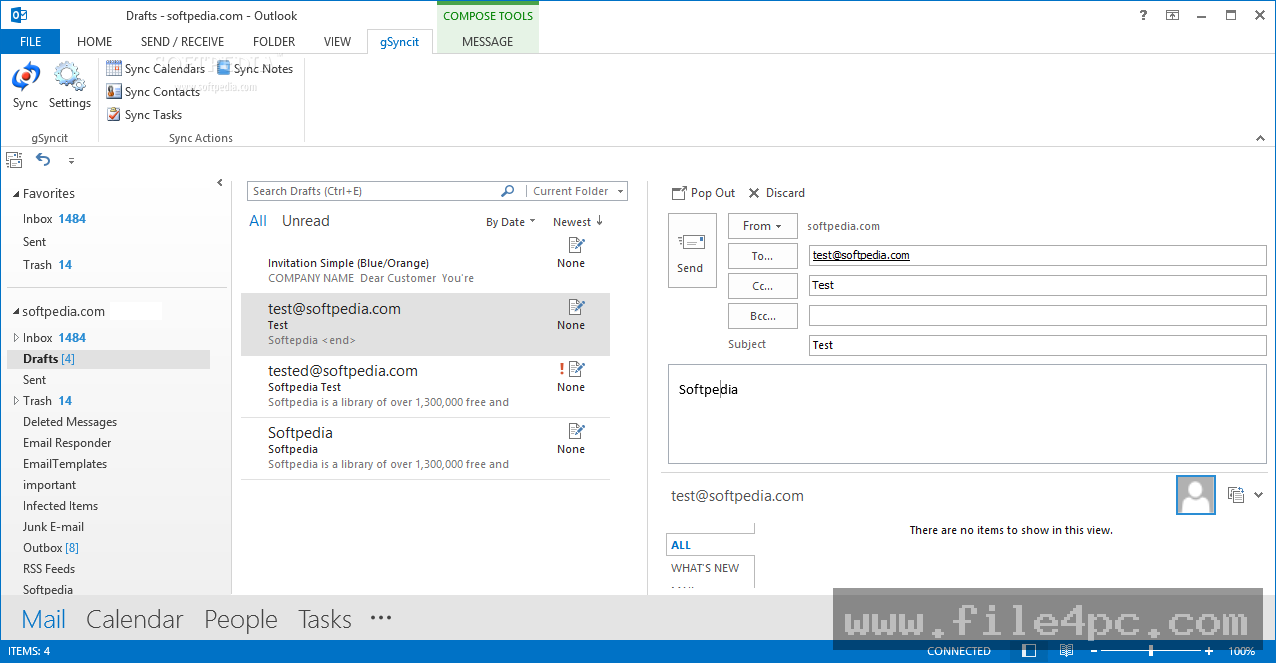This screenshot has width=1276, height=663.
Task: Collapse the Favorites group
Action: point(15,194)
